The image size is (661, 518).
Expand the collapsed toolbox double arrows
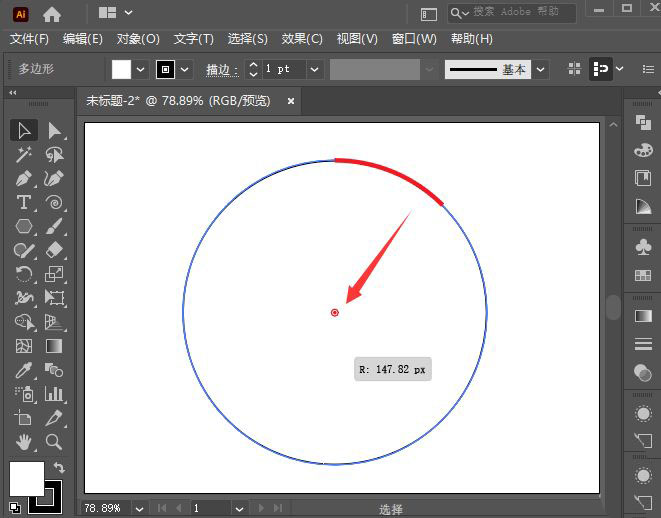[13, 93]
